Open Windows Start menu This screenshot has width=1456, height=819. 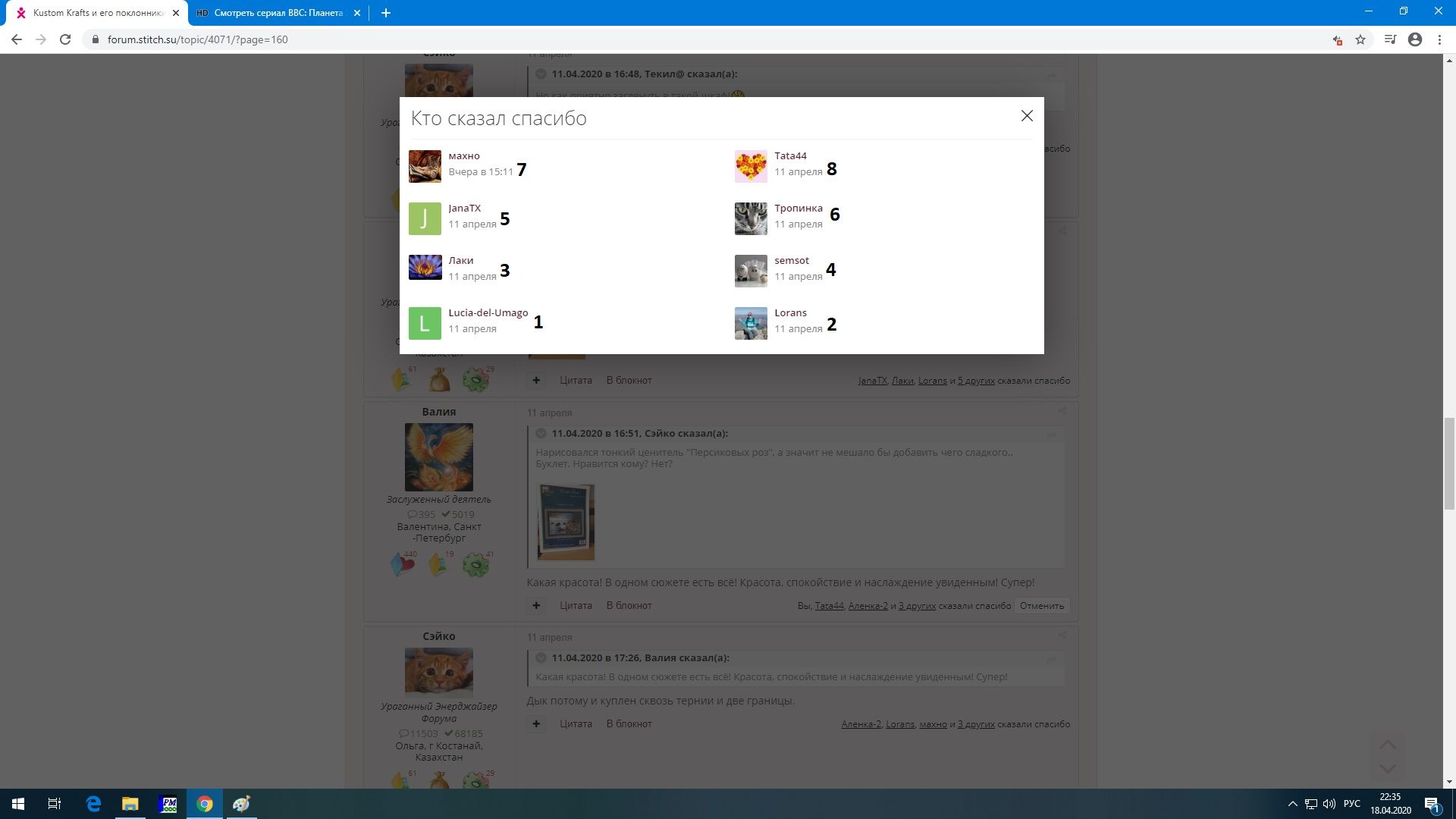click(18, 804)
